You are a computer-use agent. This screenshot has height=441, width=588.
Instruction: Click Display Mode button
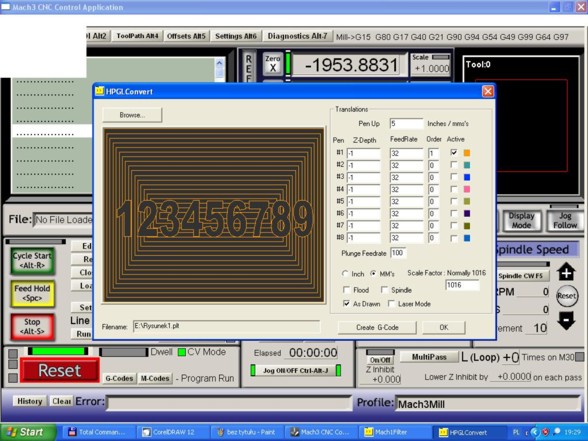(521, 220)
